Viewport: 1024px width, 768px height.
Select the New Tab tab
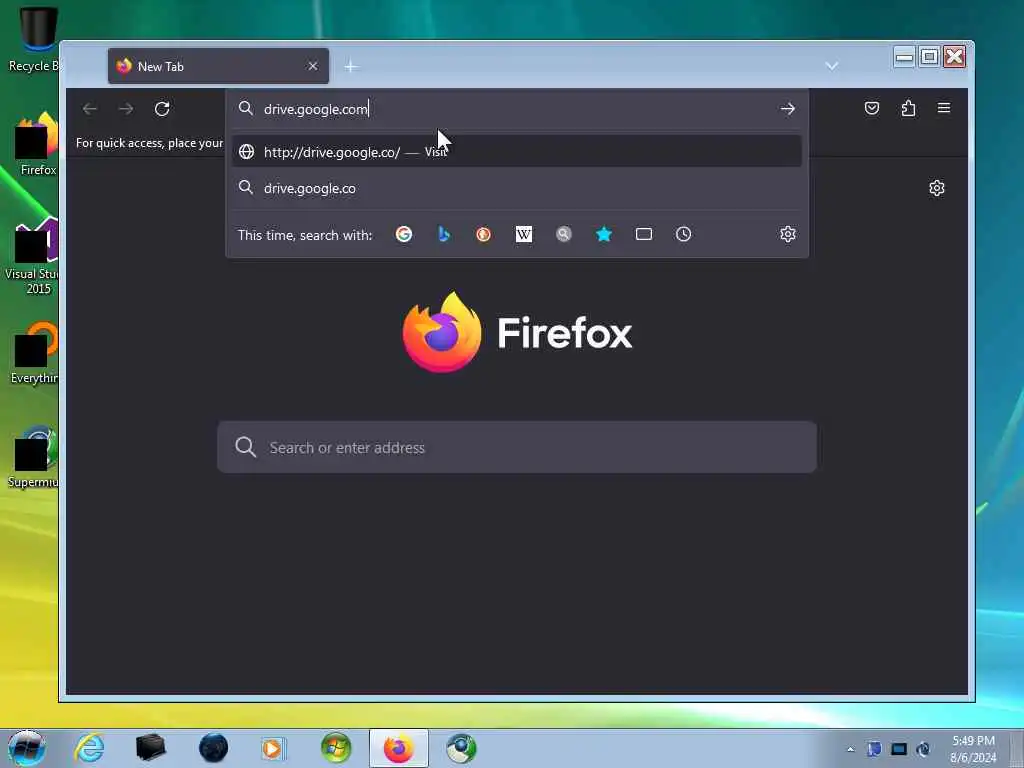pyautogui.click(x=218, y=66)
